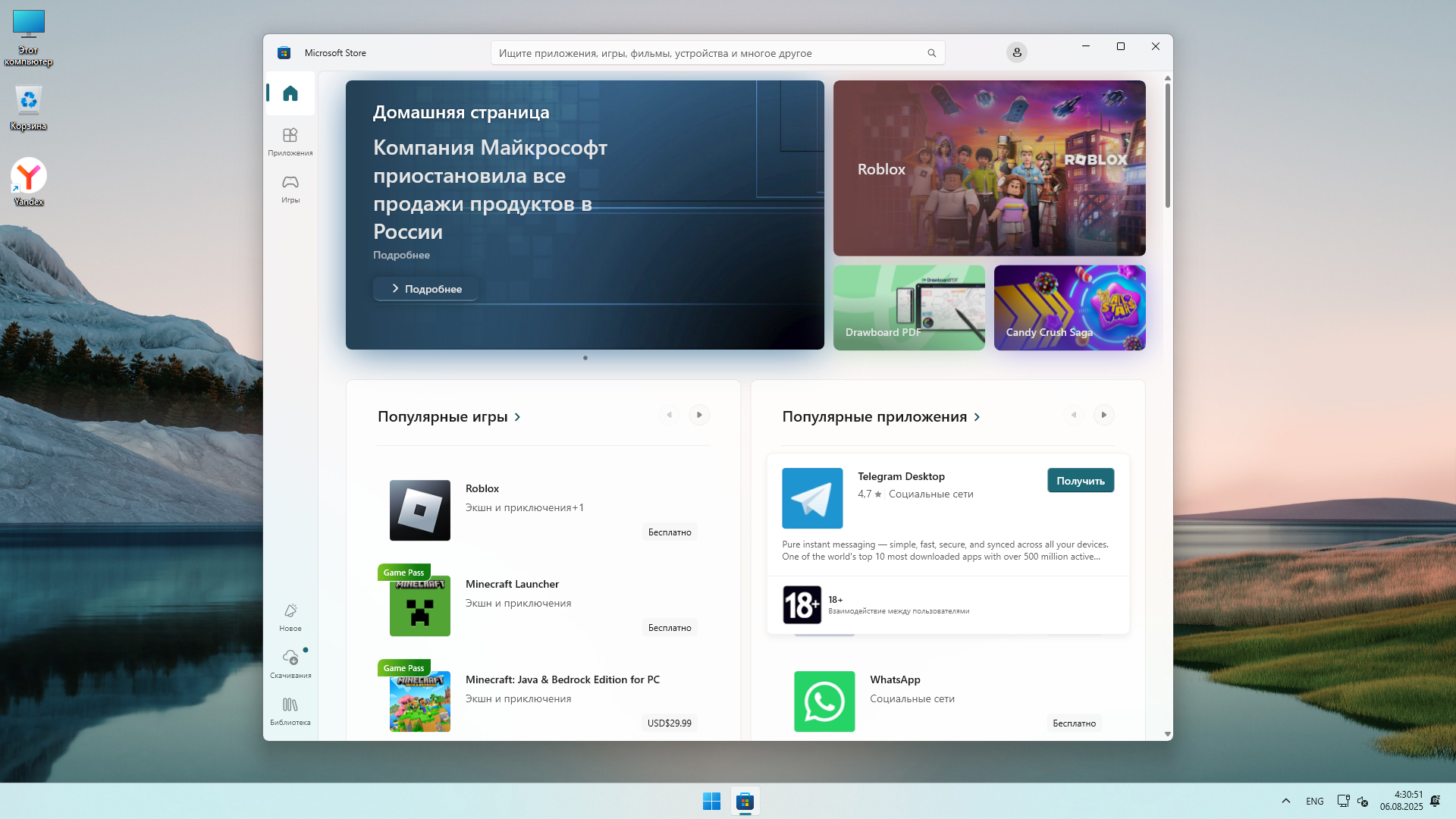Expand Популярные игры section chevron
Screen dimensions: 1456x819
(x=518, y=417)
